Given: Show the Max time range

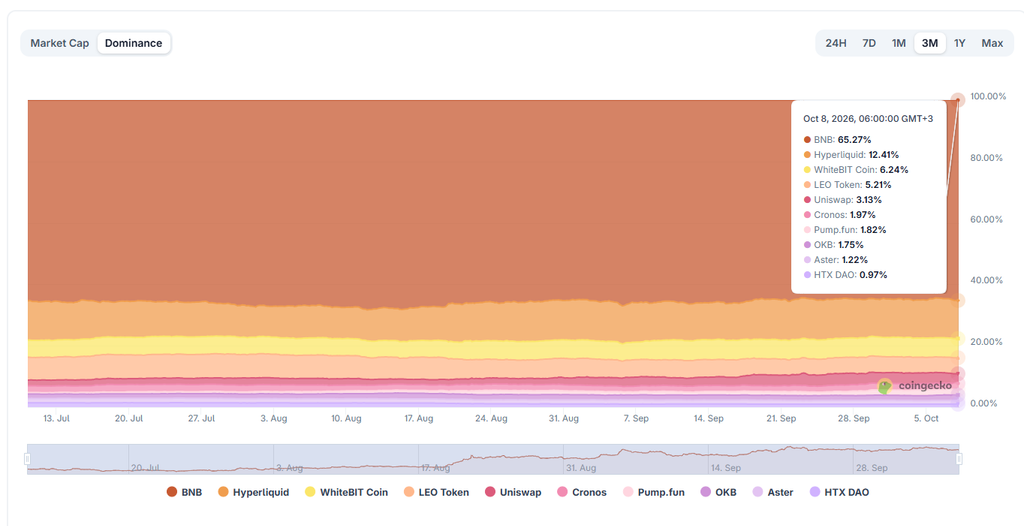Looking at the screenshot, I should pos(992,43).
